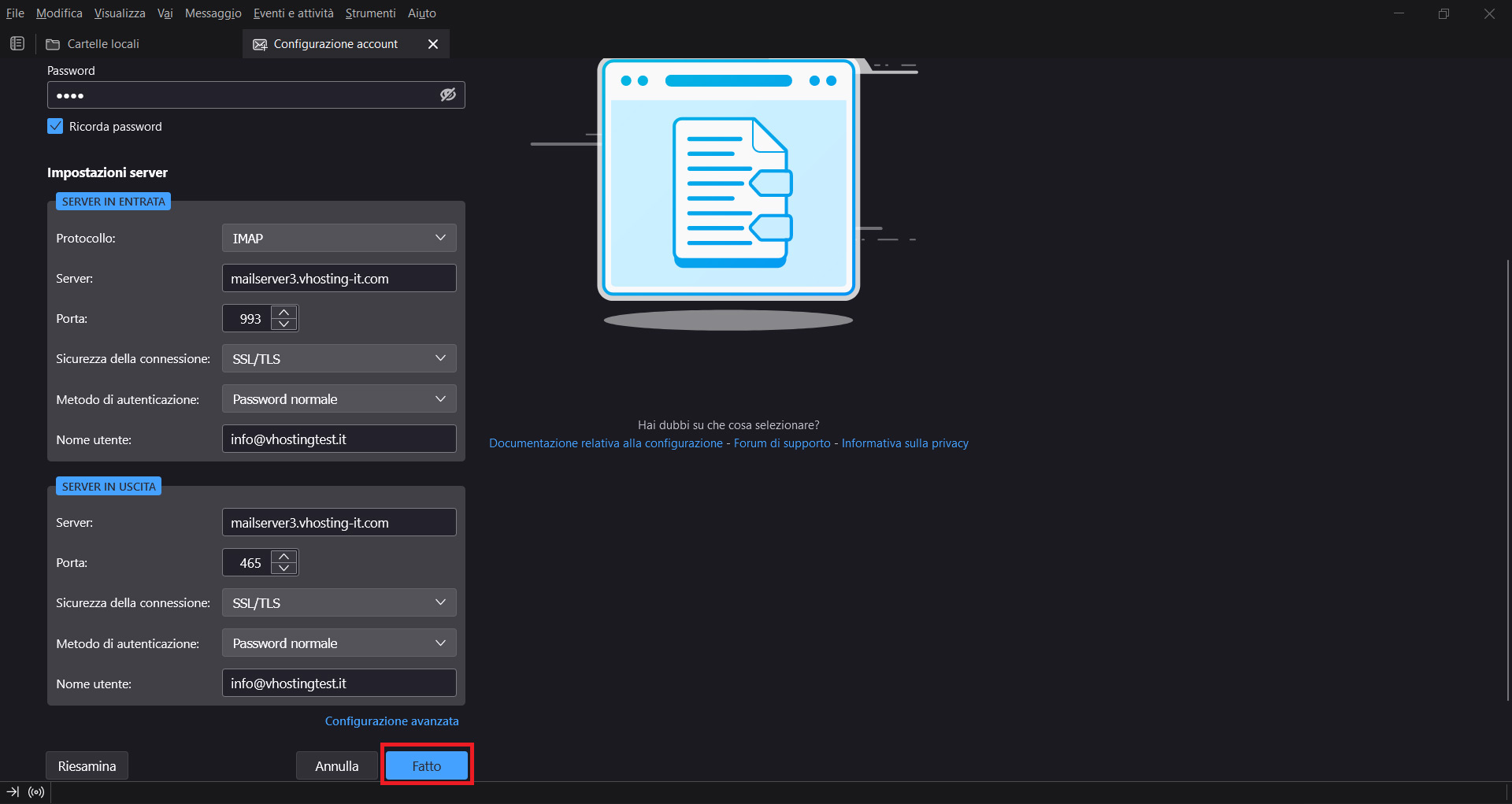This screenshot has height=804, width=1512.
Task: Click the status bar arrow toggle icon
Action: click(x=13, y=792)
